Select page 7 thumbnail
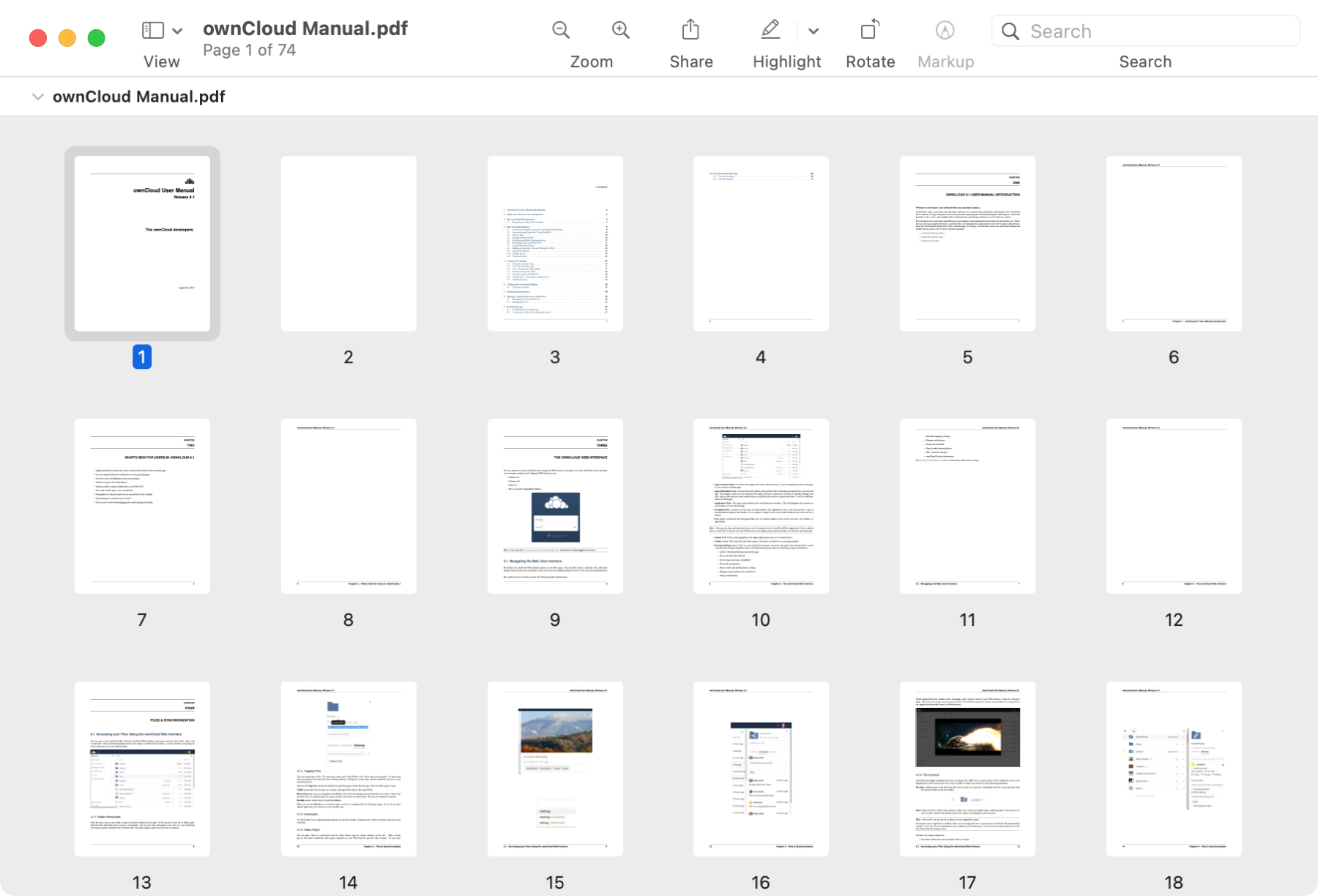 [x=142, y=507]
